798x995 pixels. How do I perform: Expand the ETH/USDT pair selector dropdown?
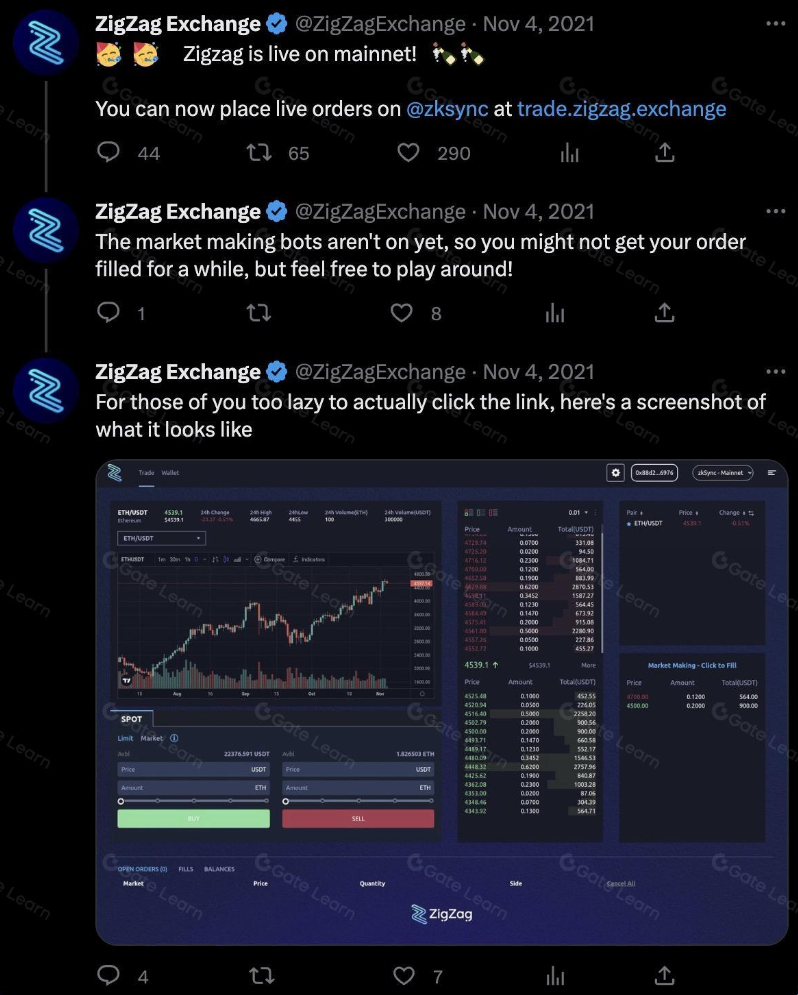click(x=161, y=538)
